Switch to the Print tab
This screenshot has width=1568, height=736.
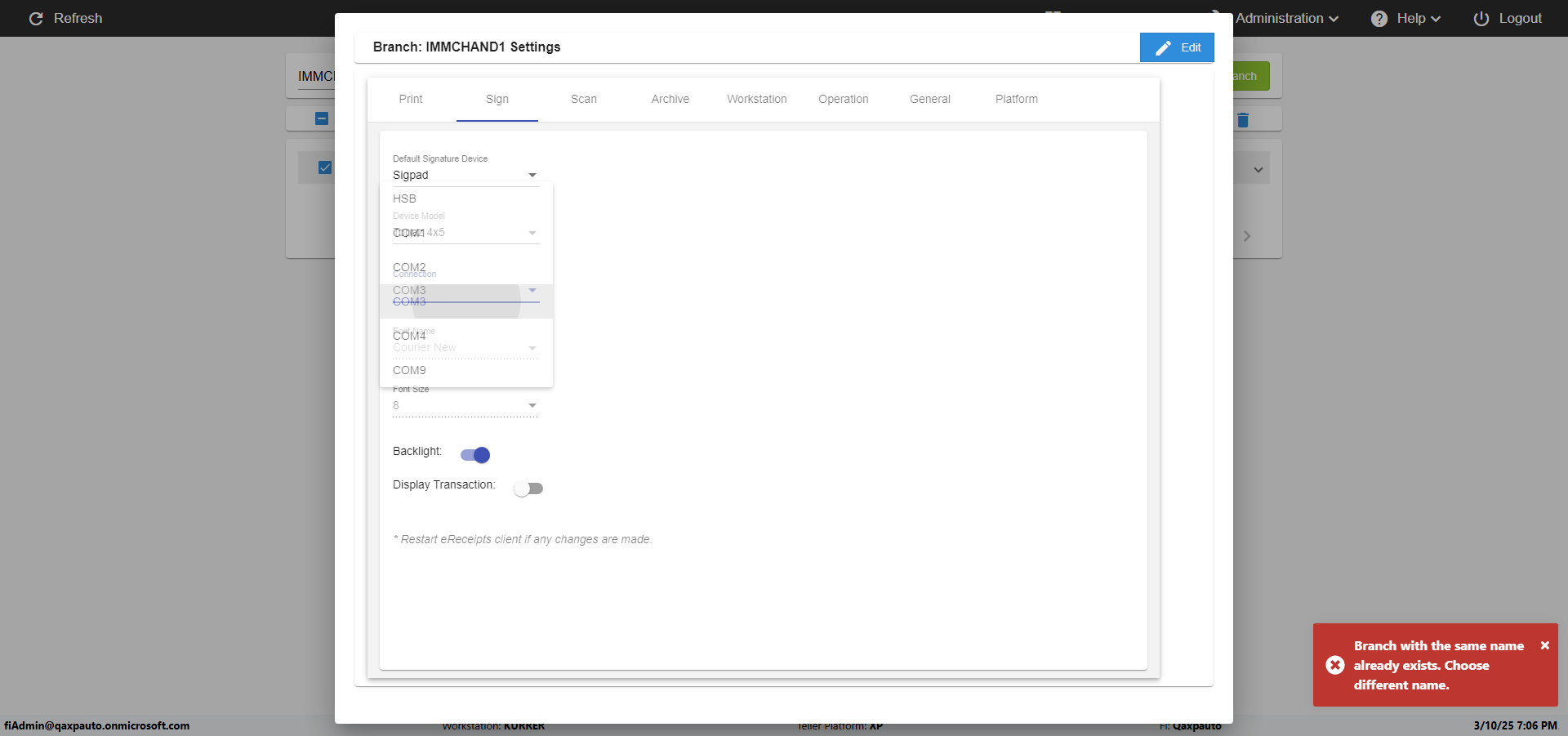coord(411,99)
